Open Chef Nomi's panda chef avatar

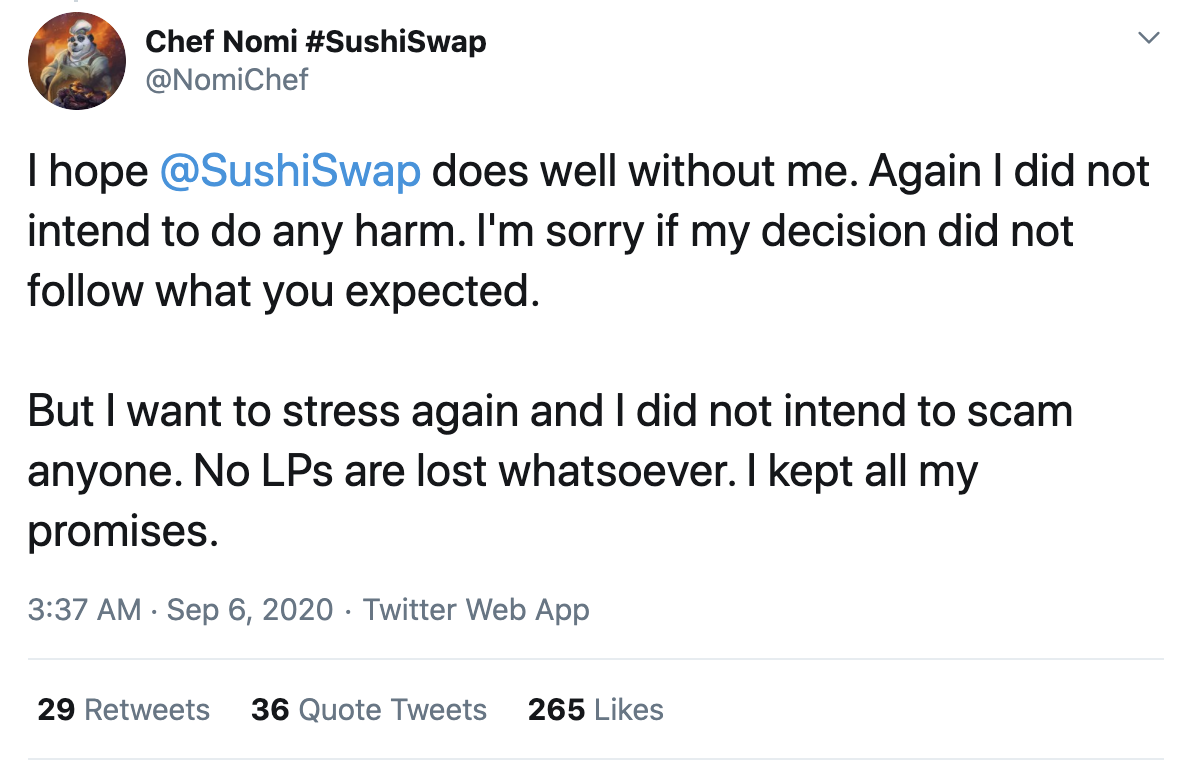point(76,60)
